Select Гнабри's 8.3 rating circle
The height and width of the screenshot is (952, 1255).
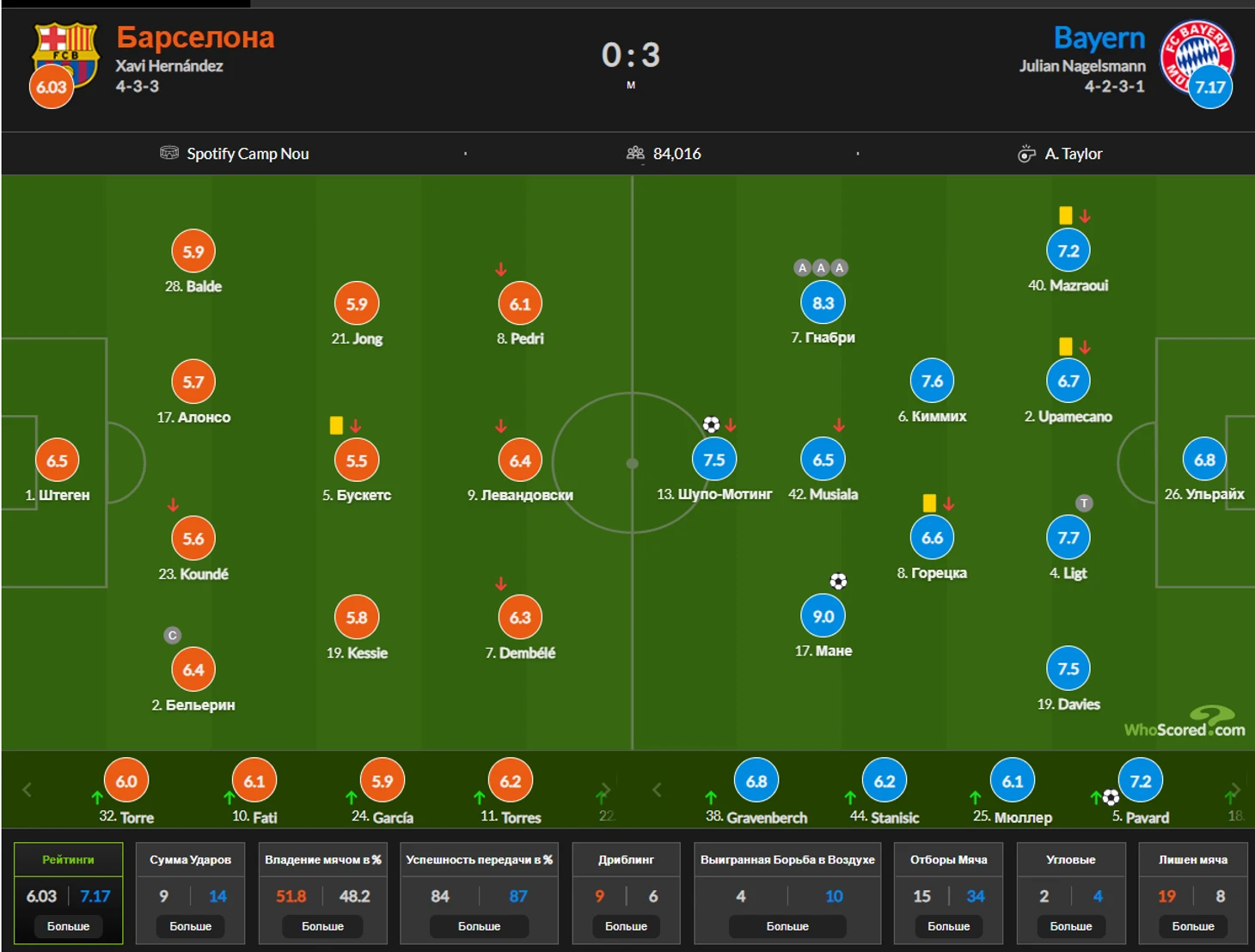(823, 303)
